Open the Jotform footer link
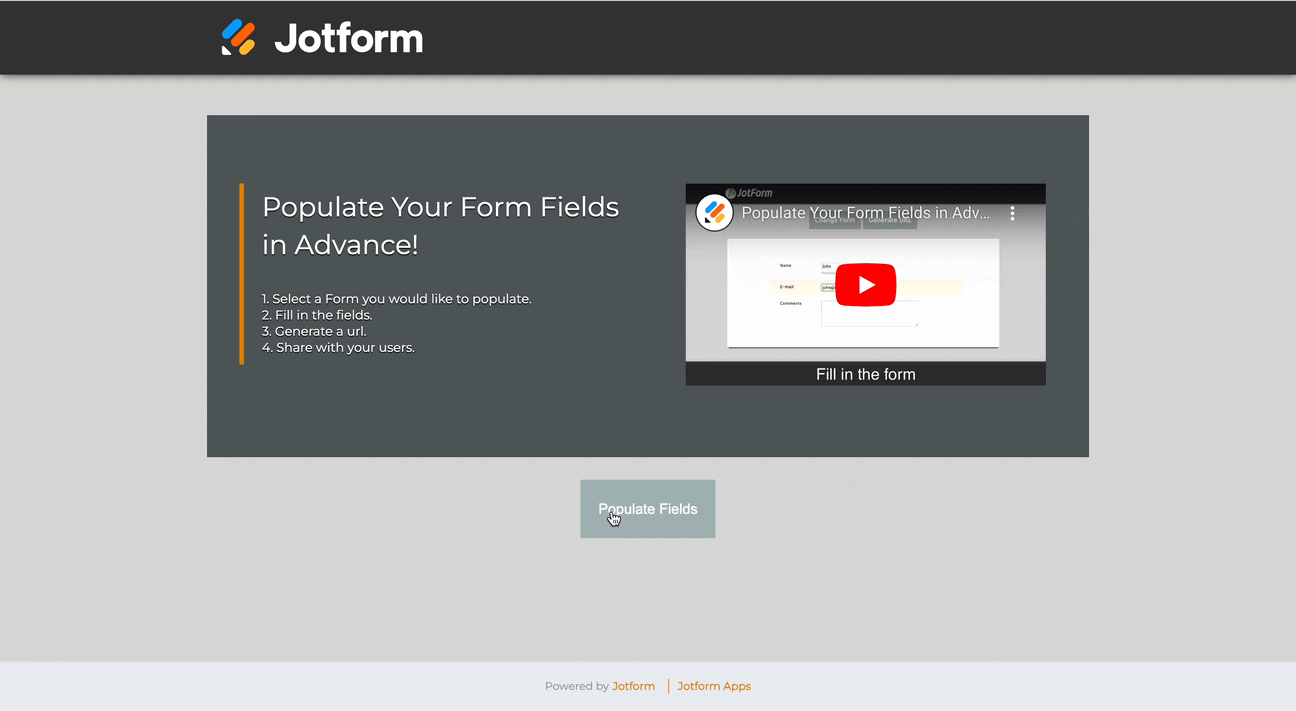The image size is (1296, 711). pyautogui.click(x=634, y=686)
